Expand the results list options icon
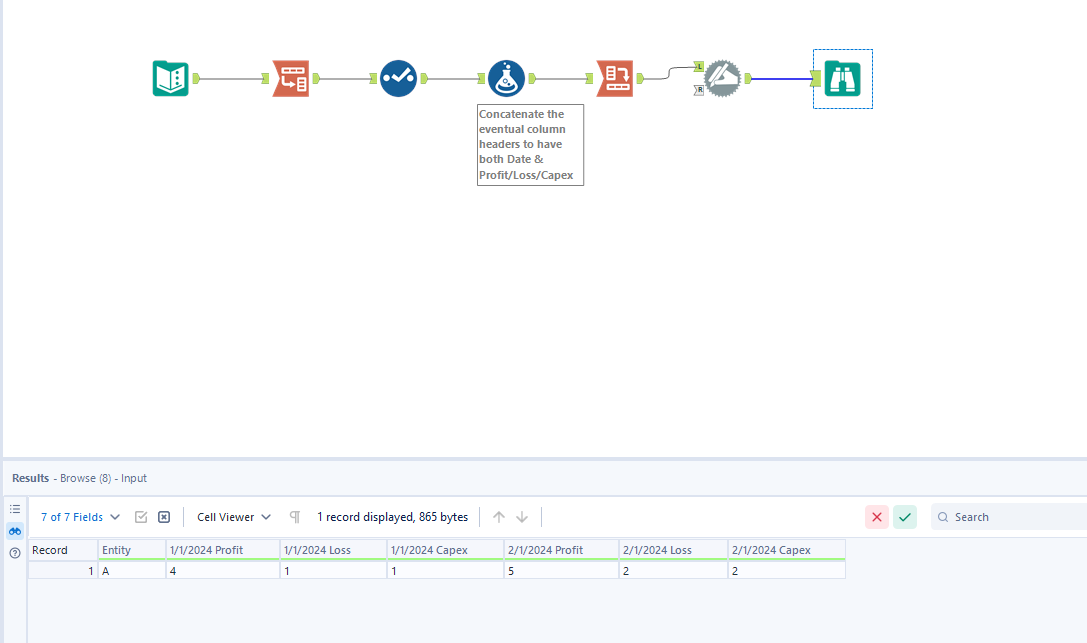 14,509
